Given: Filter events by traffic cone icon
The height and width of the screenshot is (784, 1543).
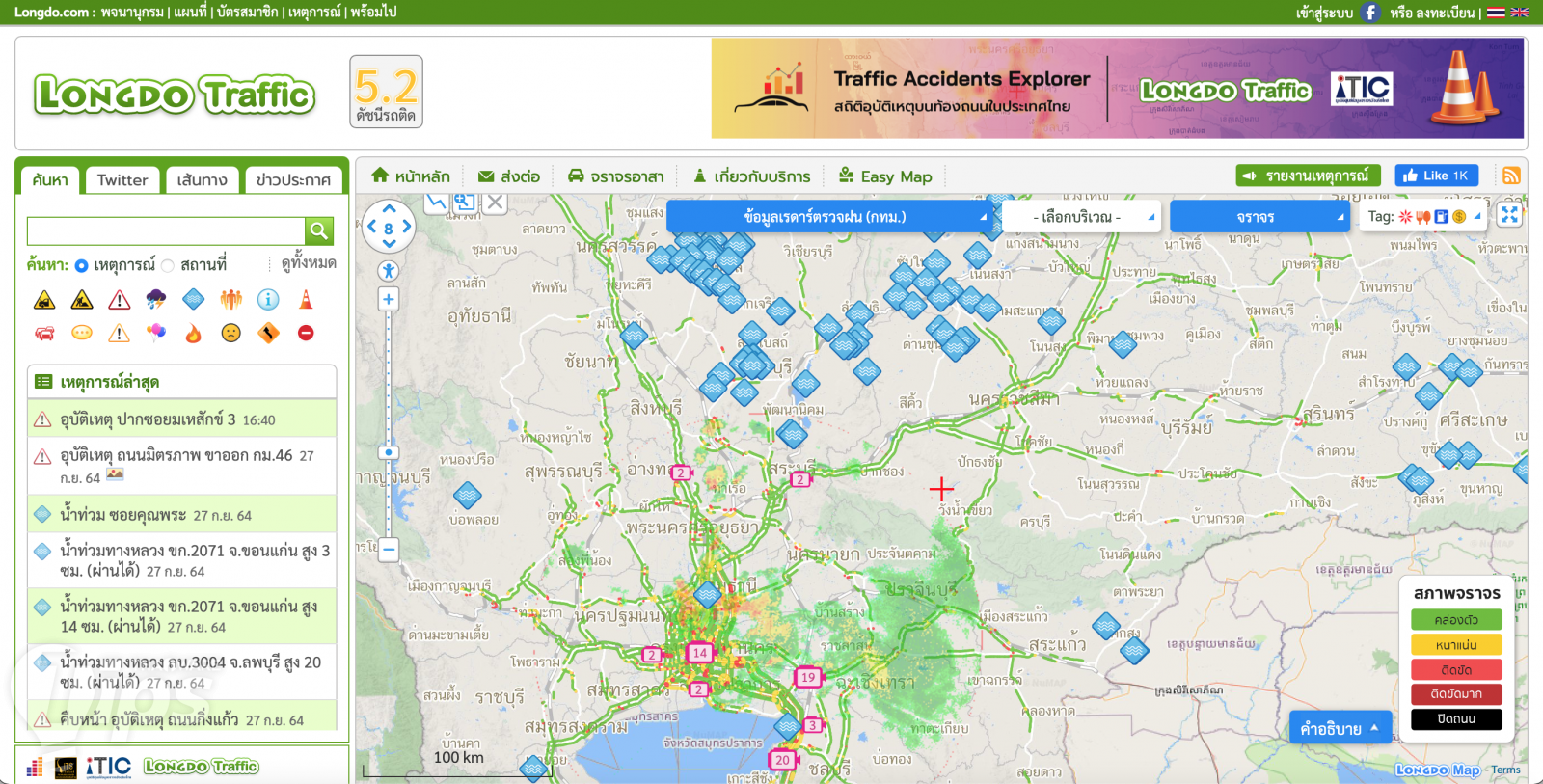Looking at the screenshot, I should 306,300.
